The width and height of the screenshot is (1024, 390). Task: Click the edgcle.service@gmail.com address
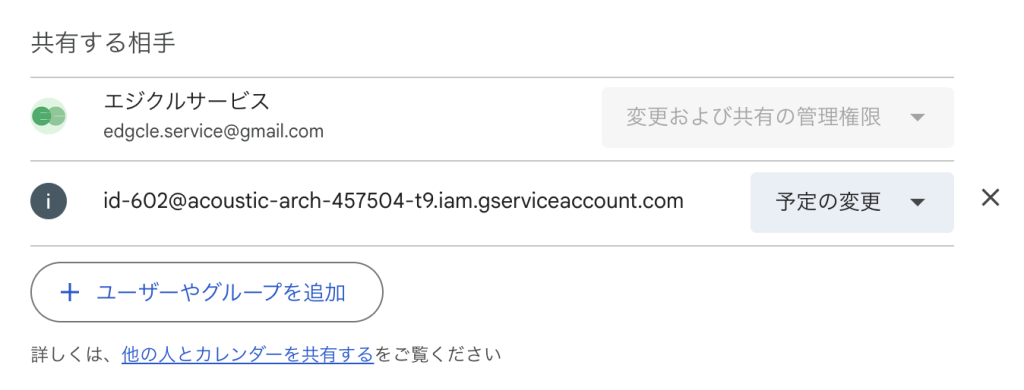tap(214, 131)
